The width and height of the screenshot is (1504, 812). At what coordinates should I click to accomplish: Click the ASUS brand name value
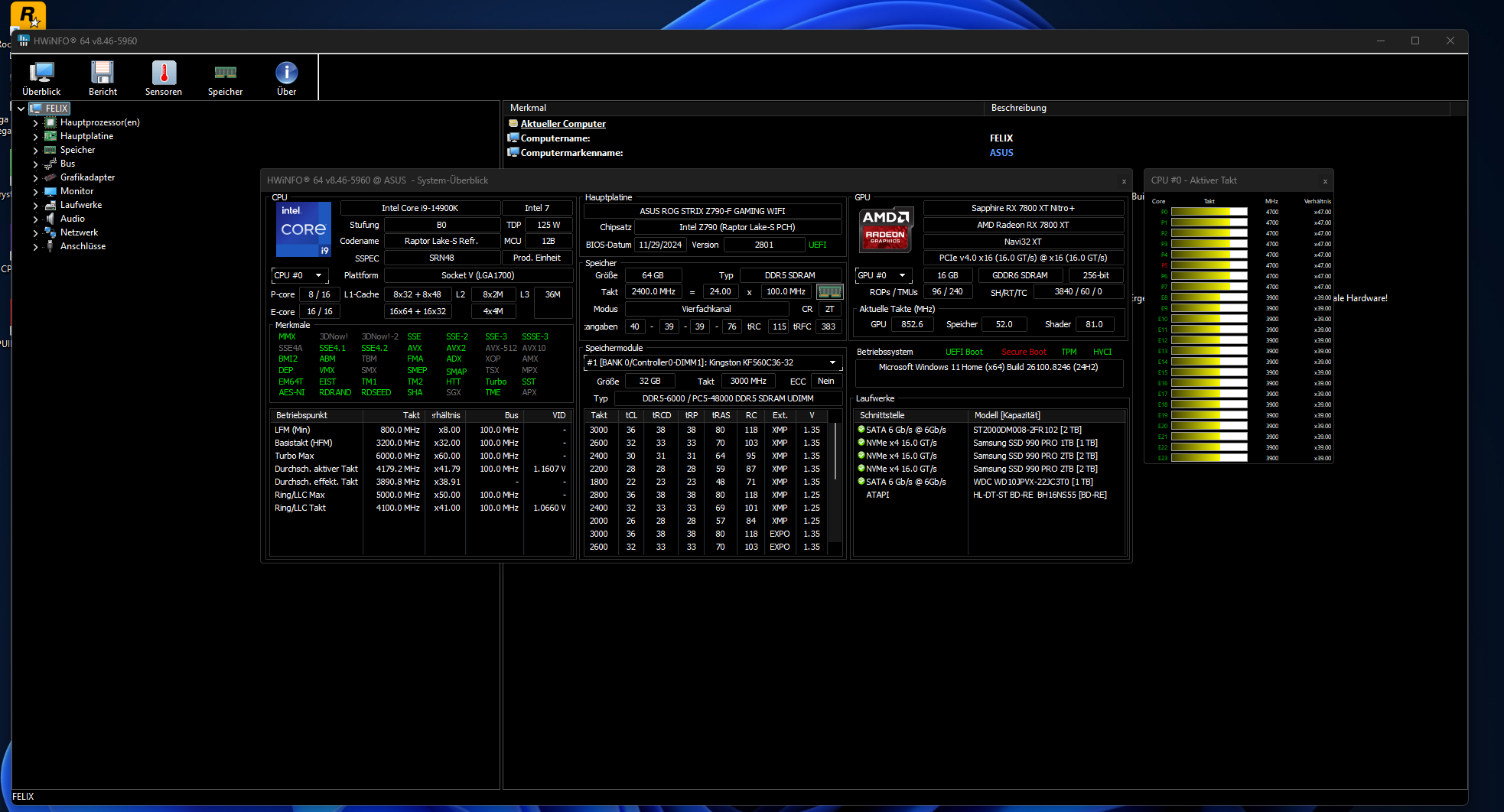(1001, 153)
